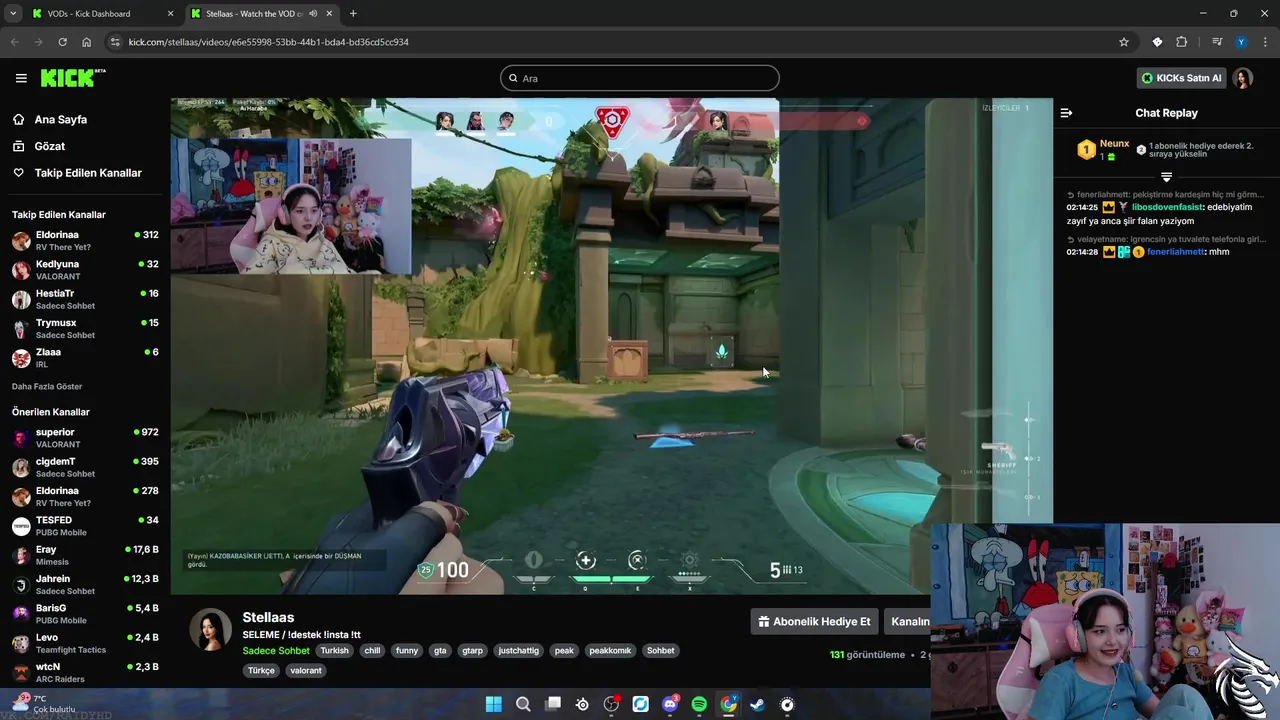Click Abonelik Hediye Et button
The height and width of the screenshot is (720, 1280).
(814, 621)
